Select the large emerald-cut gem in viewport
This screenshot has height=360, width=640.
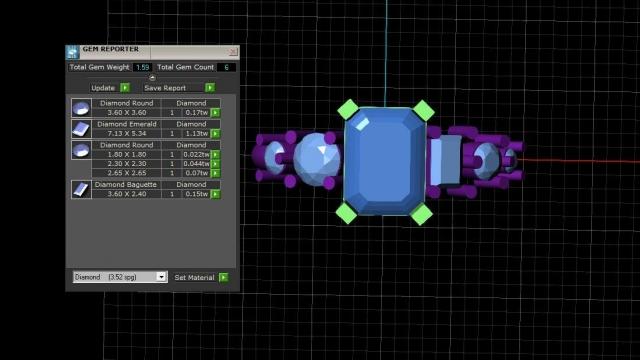click(384, 161)
